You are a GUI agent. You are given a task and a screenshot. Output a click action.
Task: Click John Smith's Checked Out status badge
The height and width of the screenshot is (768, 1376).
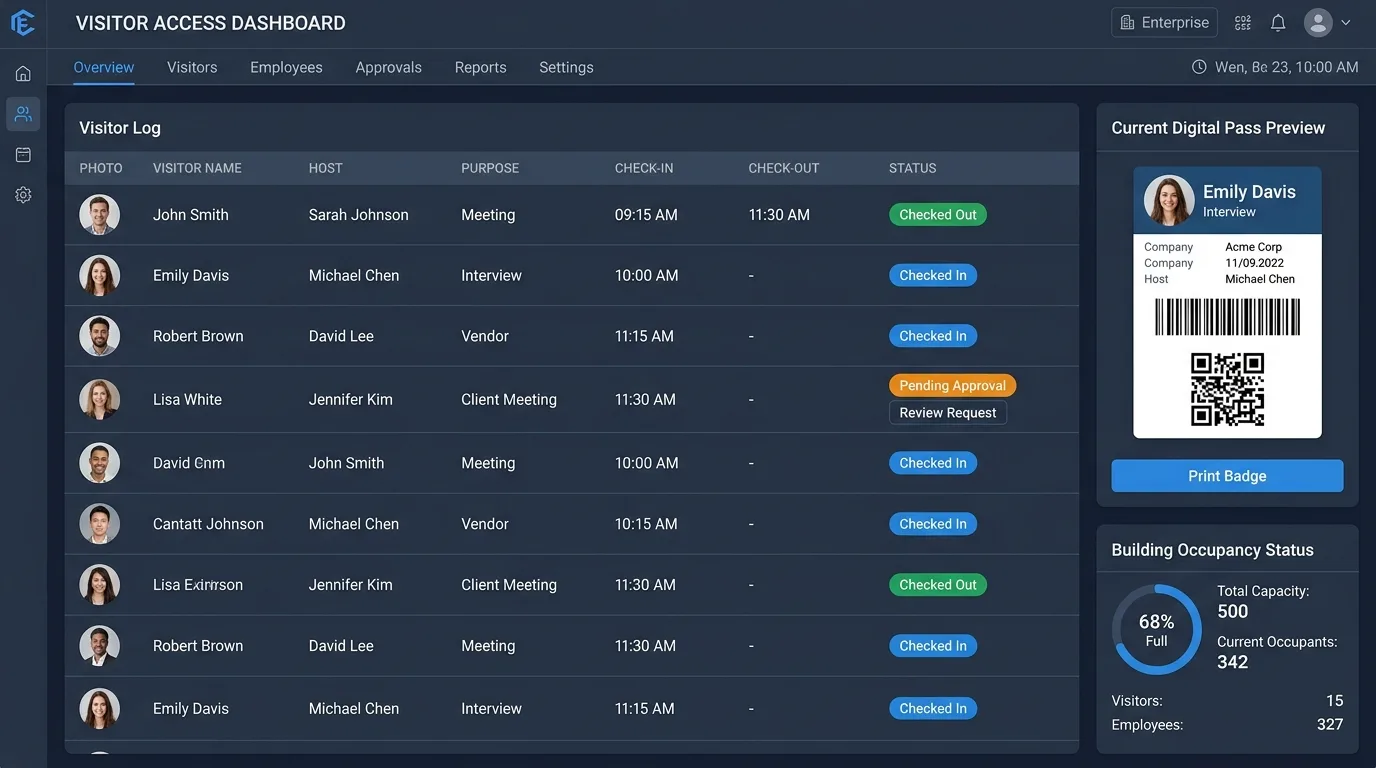(938, 214)
